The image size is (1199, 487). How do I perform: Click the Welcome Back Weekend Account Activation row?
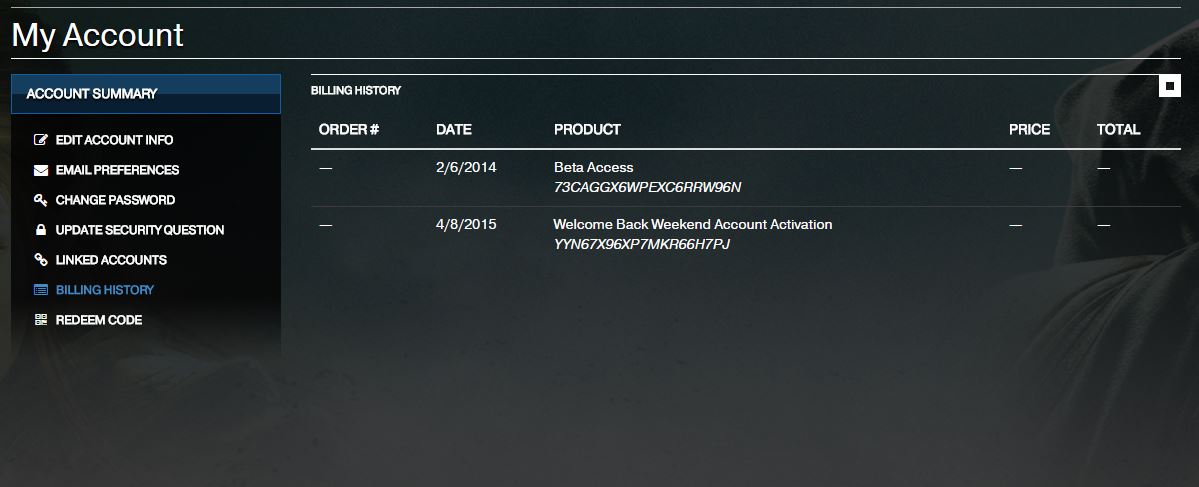coord(692,225)
